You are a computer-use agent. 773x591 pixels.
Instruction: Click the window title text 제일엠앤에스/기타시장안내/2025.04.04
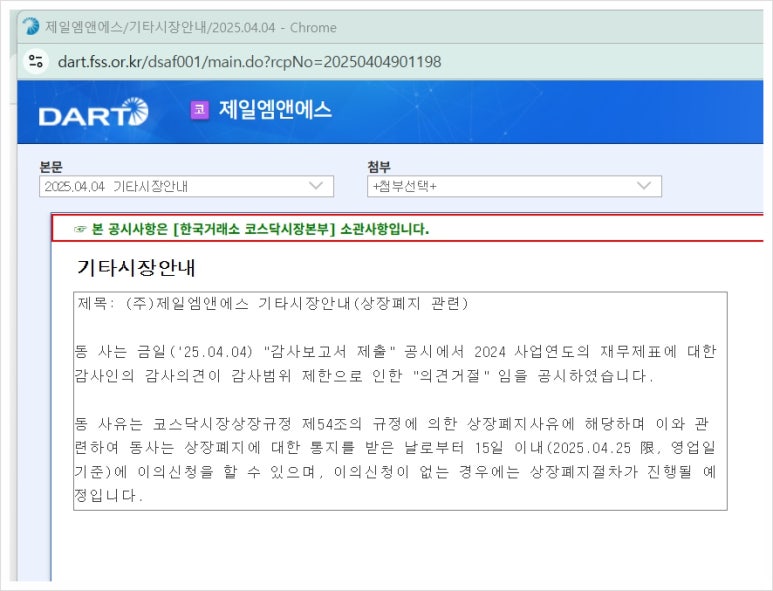coord(160,27)
